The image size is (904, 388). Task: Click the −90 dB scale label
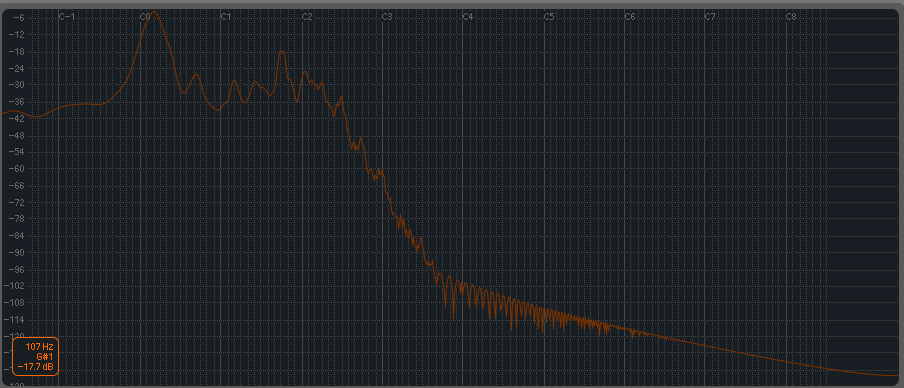click(16, 253)
